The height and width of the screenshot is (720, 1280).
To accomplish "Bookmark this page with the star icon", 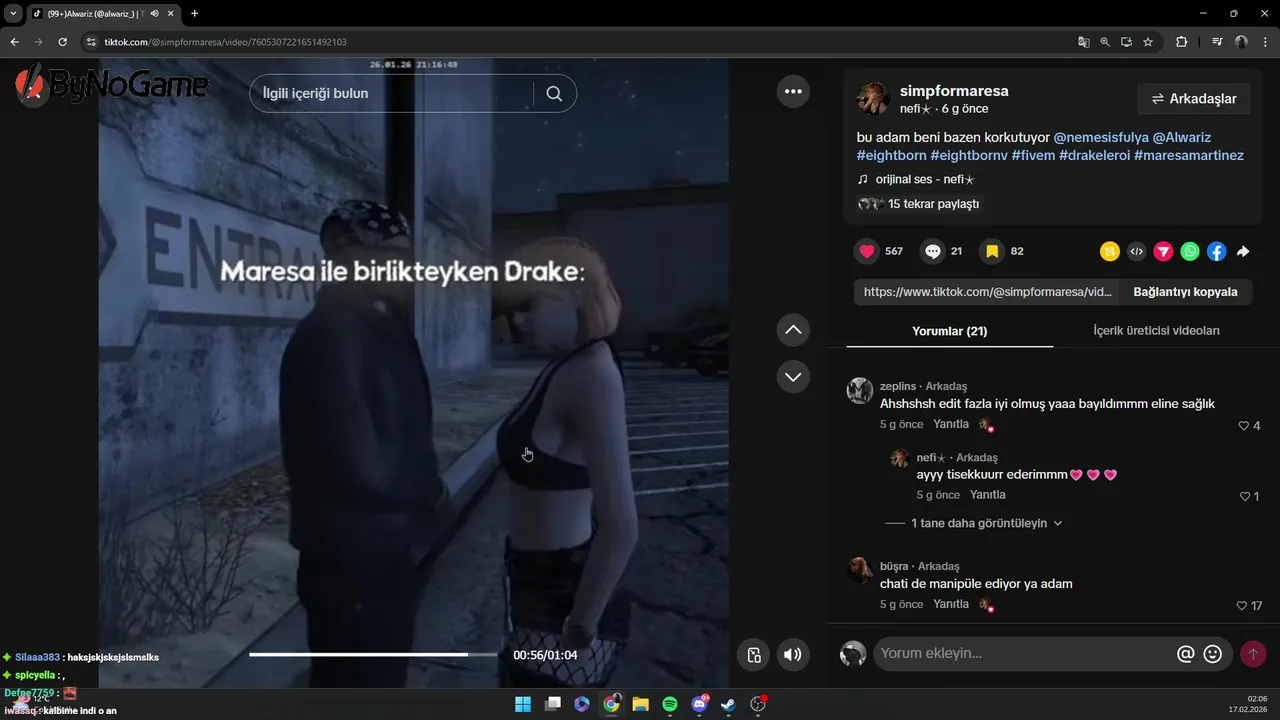I will click(x=1148, y=42).
